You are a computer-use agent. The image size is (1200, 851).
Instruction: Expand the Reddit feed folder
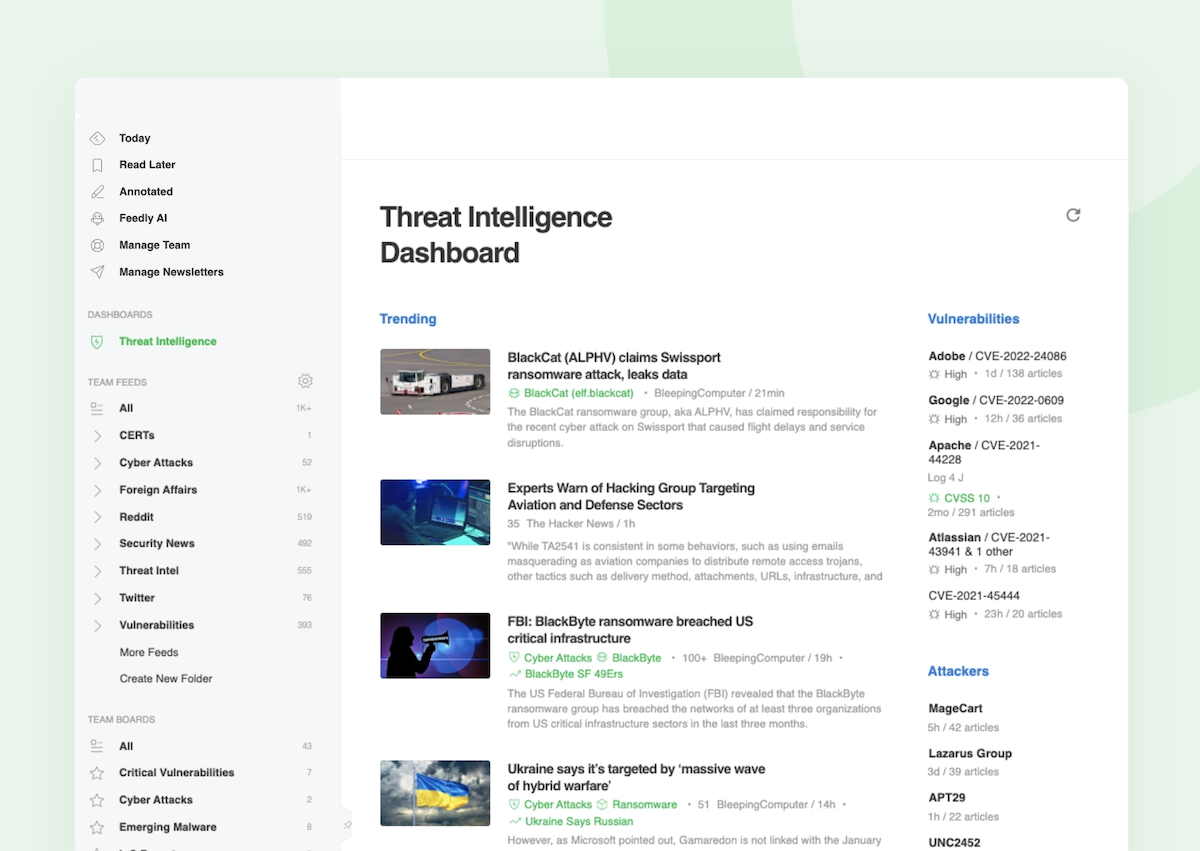tap(97, 517)
